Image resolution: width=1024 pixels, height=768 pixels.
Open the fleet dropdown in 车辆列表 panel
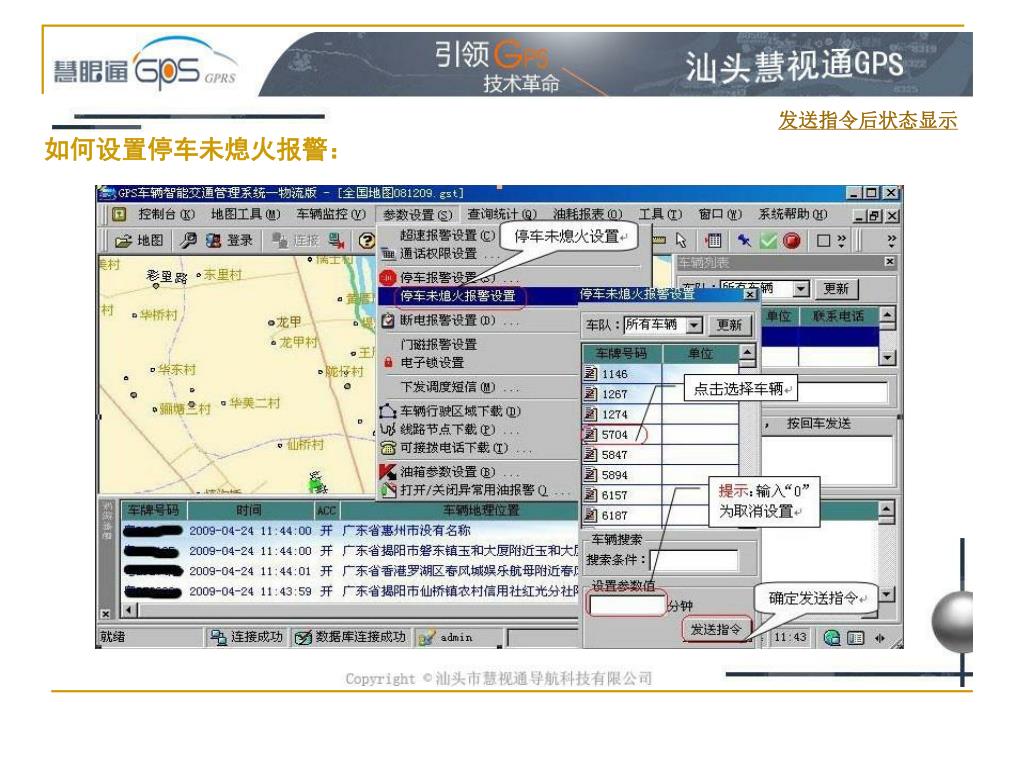[801, 288]
